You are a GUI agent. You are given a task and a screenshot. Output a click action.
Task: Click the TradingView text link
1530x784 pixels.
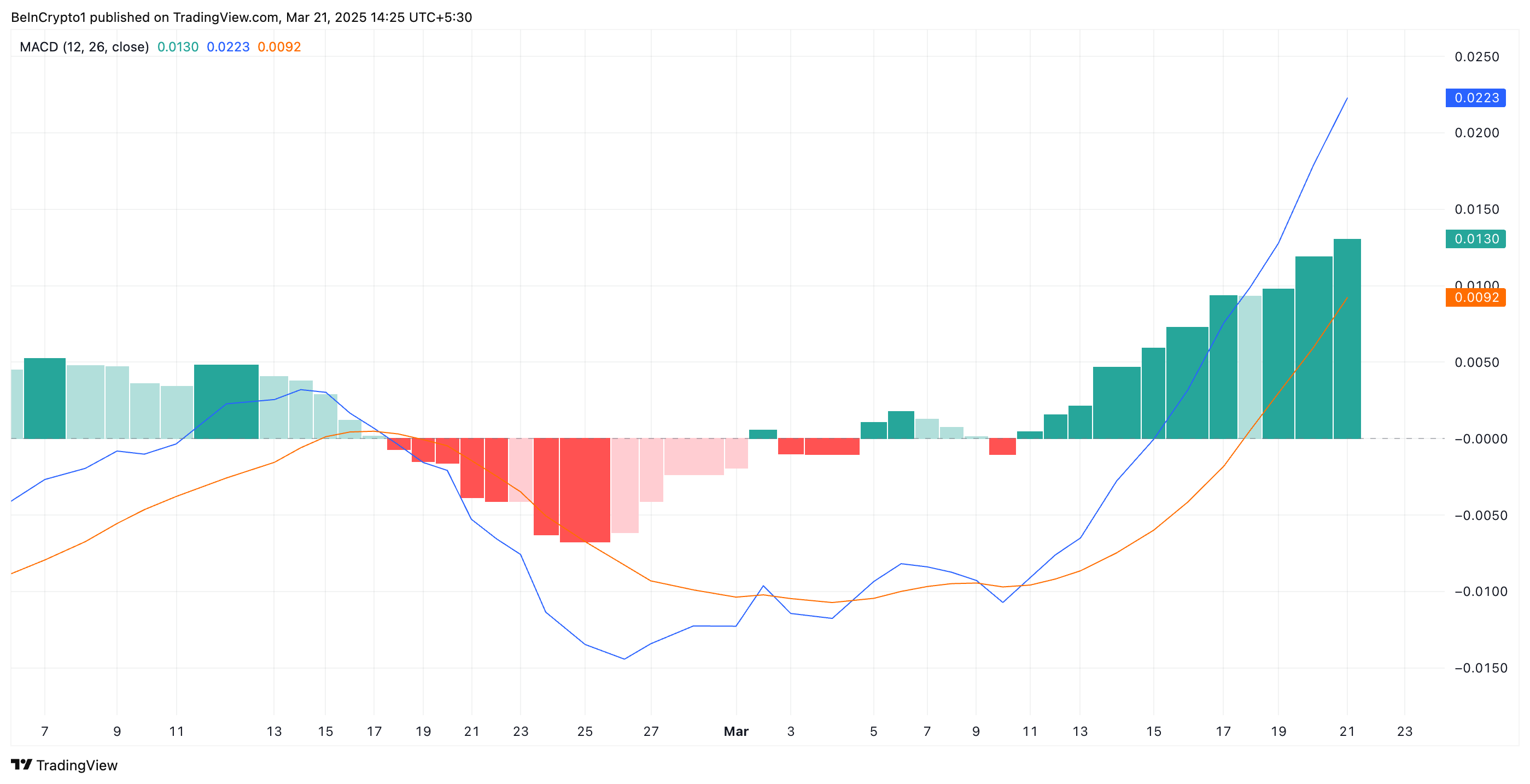coord(77,765)
